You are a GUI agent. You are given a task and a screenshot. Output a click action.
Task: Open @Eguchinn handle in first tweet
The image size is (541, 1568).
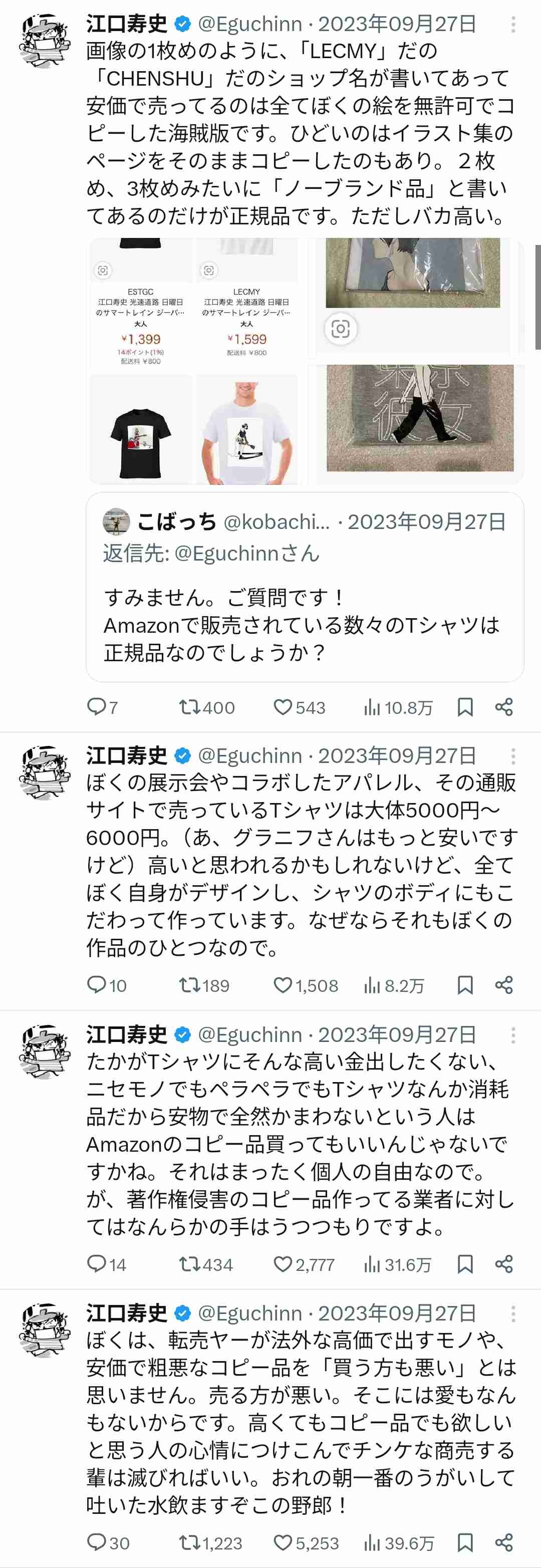pos(250,25)
